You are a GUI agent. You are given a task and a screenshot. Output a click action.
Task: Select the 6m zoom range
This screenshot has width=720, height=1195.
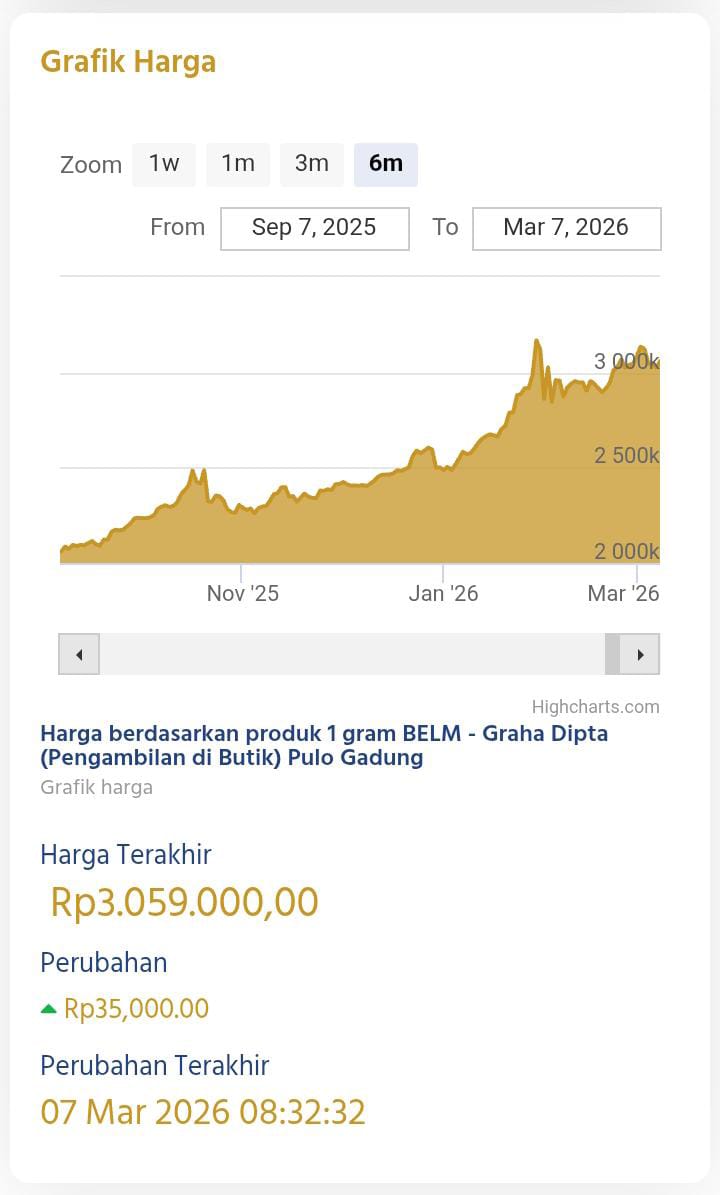click(386, 164)
